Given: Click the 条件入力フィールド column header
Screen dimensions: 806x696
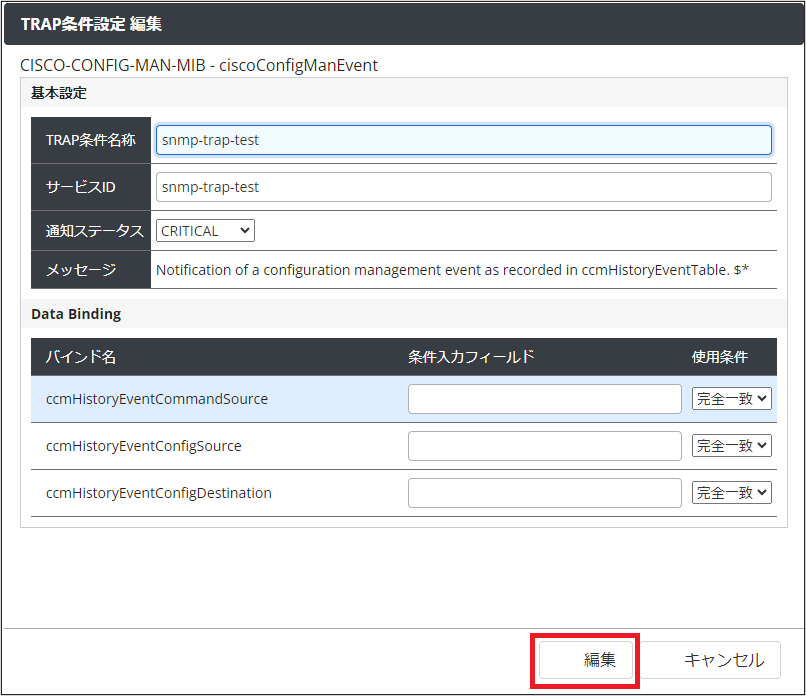Looking at the screenshot, I should pyautogui.click(x=471, y=357).
